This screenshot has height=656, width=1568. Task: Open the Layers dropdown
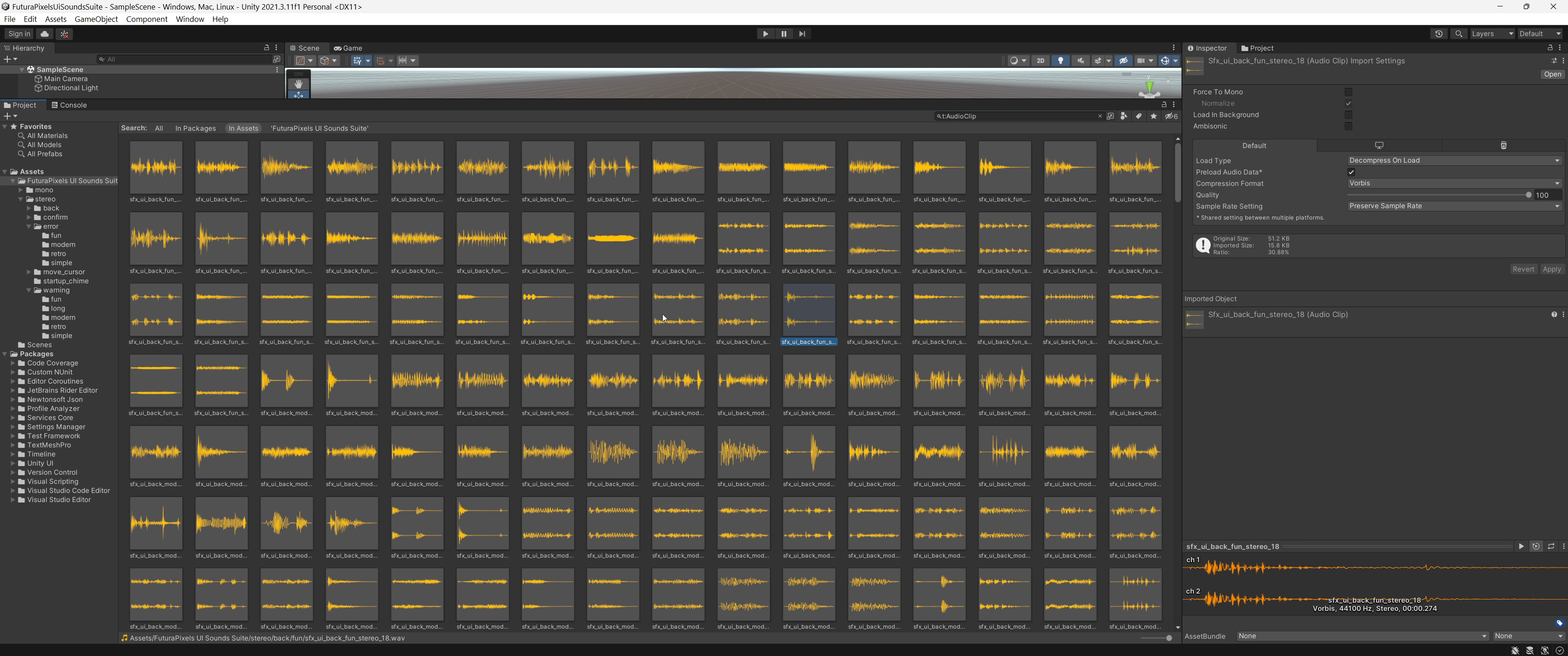point(1492,34)
